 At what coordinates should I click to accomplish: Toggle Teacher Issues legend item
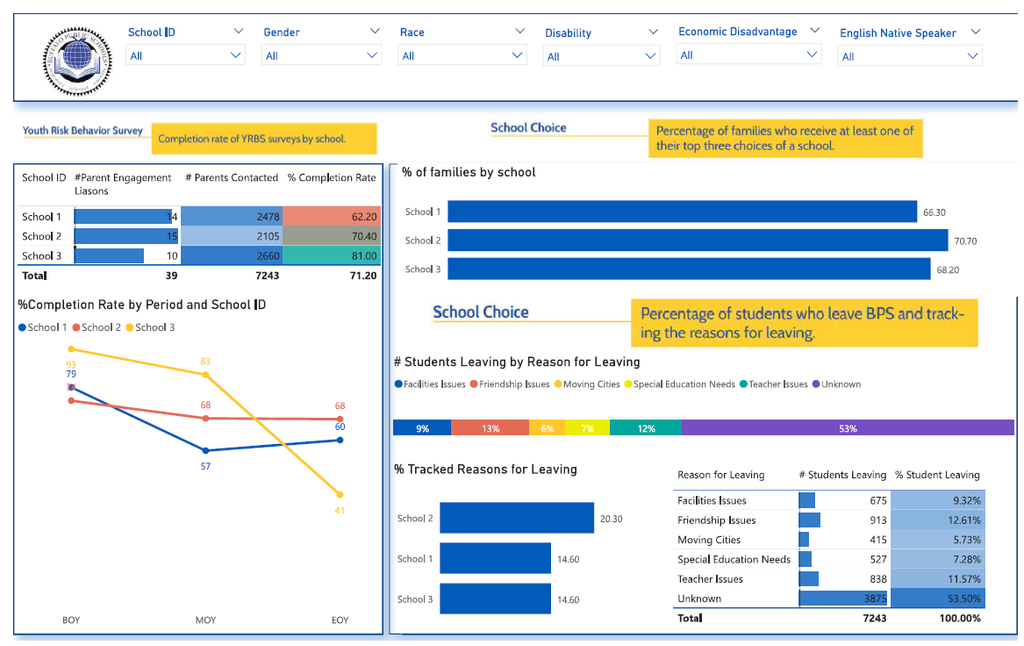point(774,384)
